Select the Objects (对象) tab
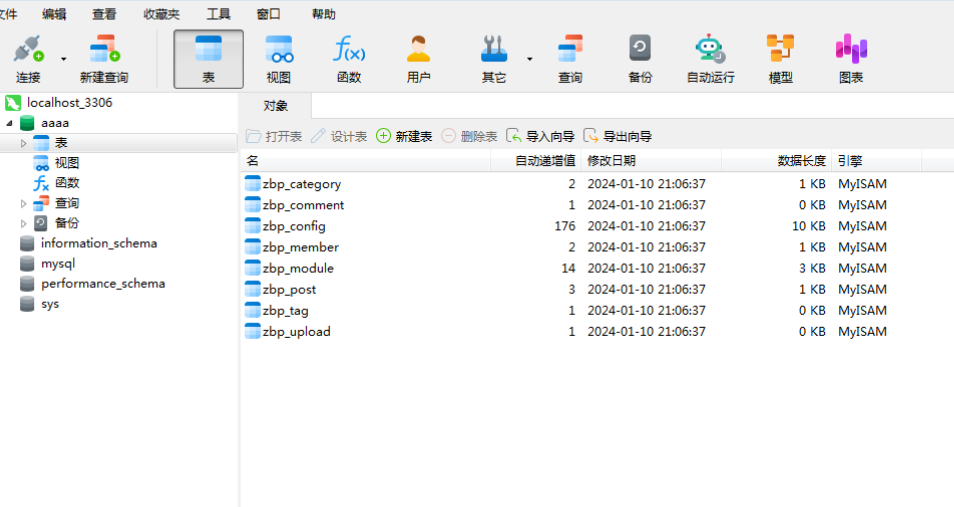The height and width of the screenshot is (507, 954). pos(276,106)
